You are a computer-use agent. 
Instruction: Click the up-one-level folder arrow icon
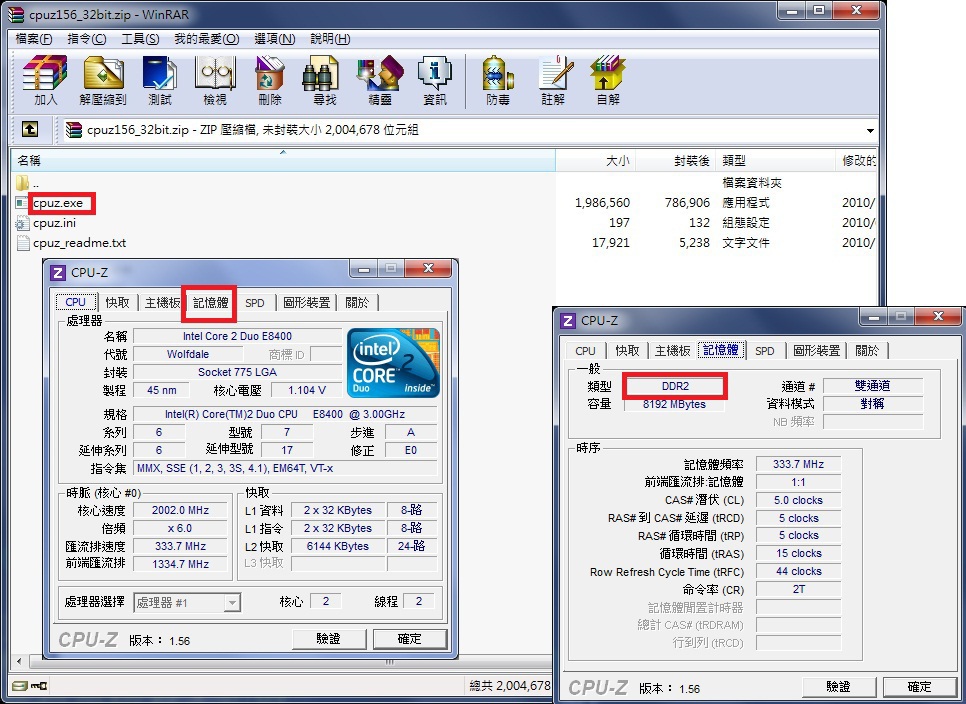30,129
